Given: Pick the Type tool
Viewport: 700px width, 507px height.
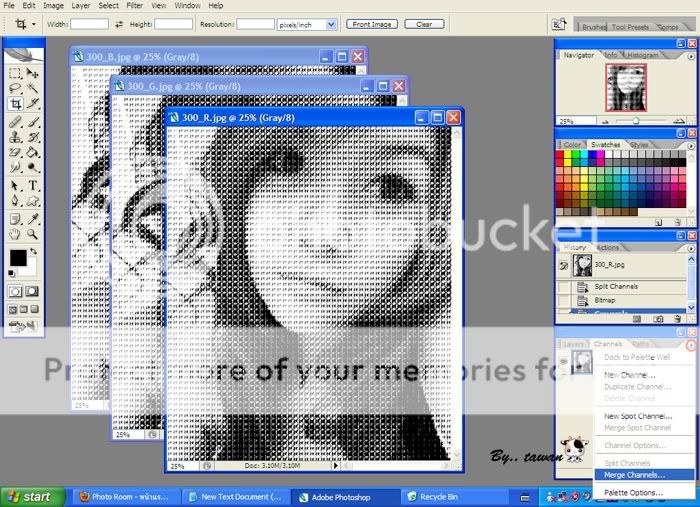Looking at the screenshot, I should coord(33,185).
